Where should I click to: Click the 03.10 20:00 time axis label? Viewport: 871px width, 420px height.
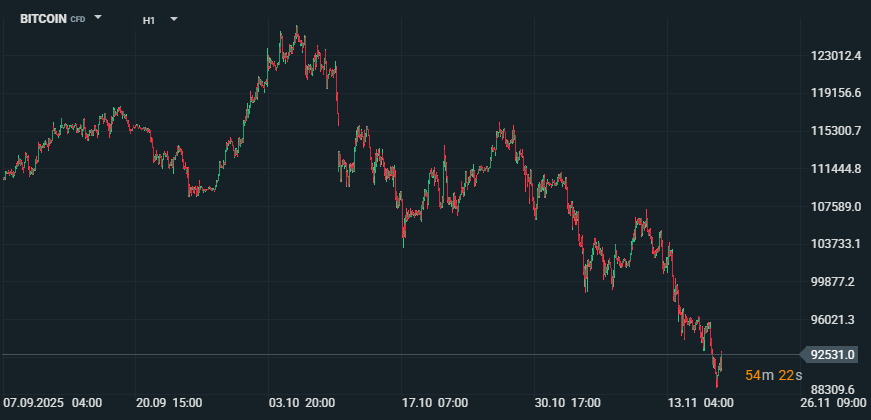[302, 403]
